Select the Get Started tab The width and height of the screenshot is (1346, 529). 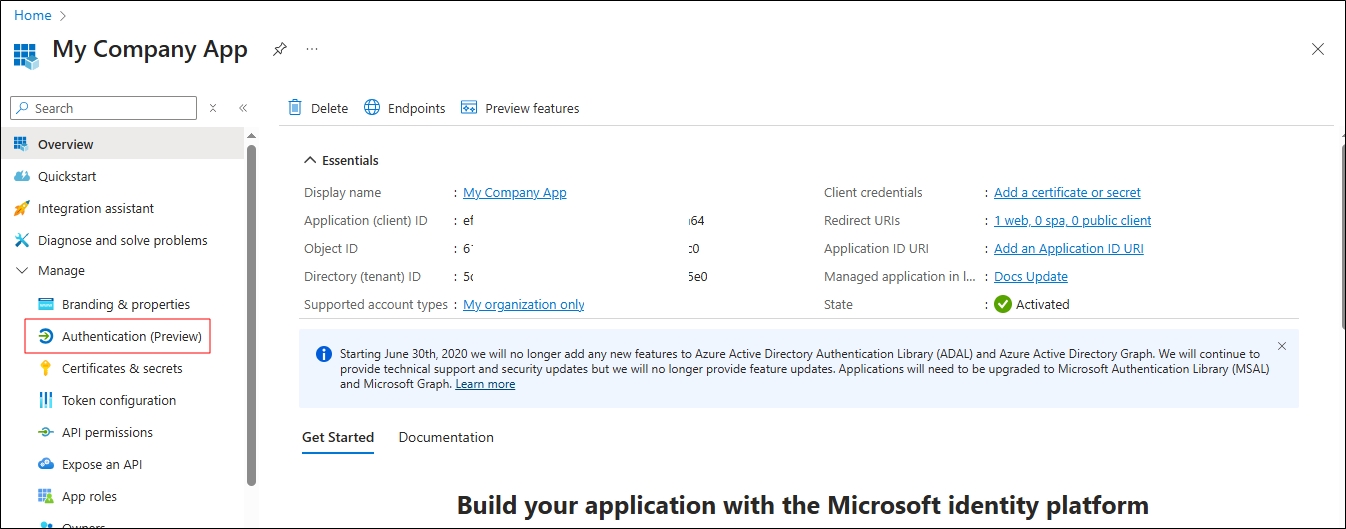(338, 437)
